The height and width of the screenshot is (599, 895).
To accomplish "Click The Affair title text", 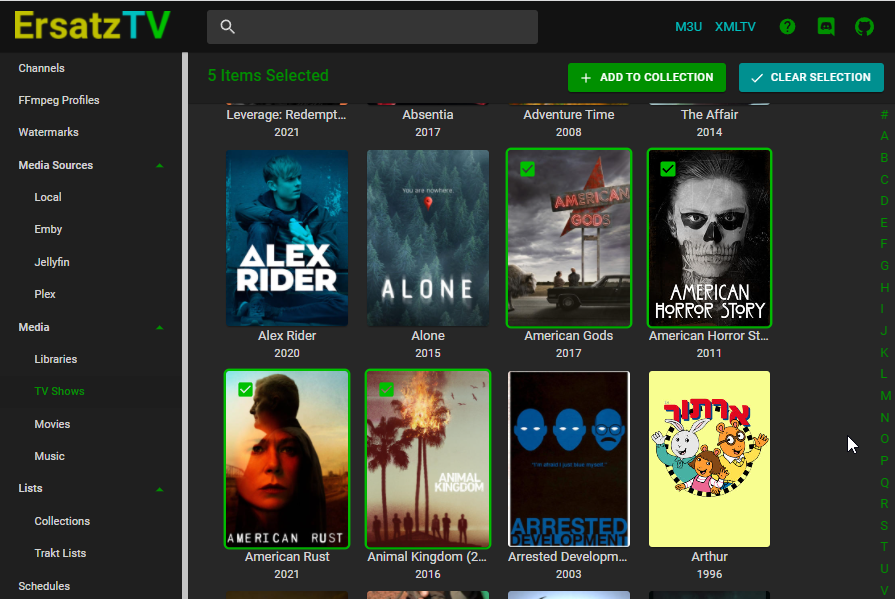I will (x=709, y=115).
